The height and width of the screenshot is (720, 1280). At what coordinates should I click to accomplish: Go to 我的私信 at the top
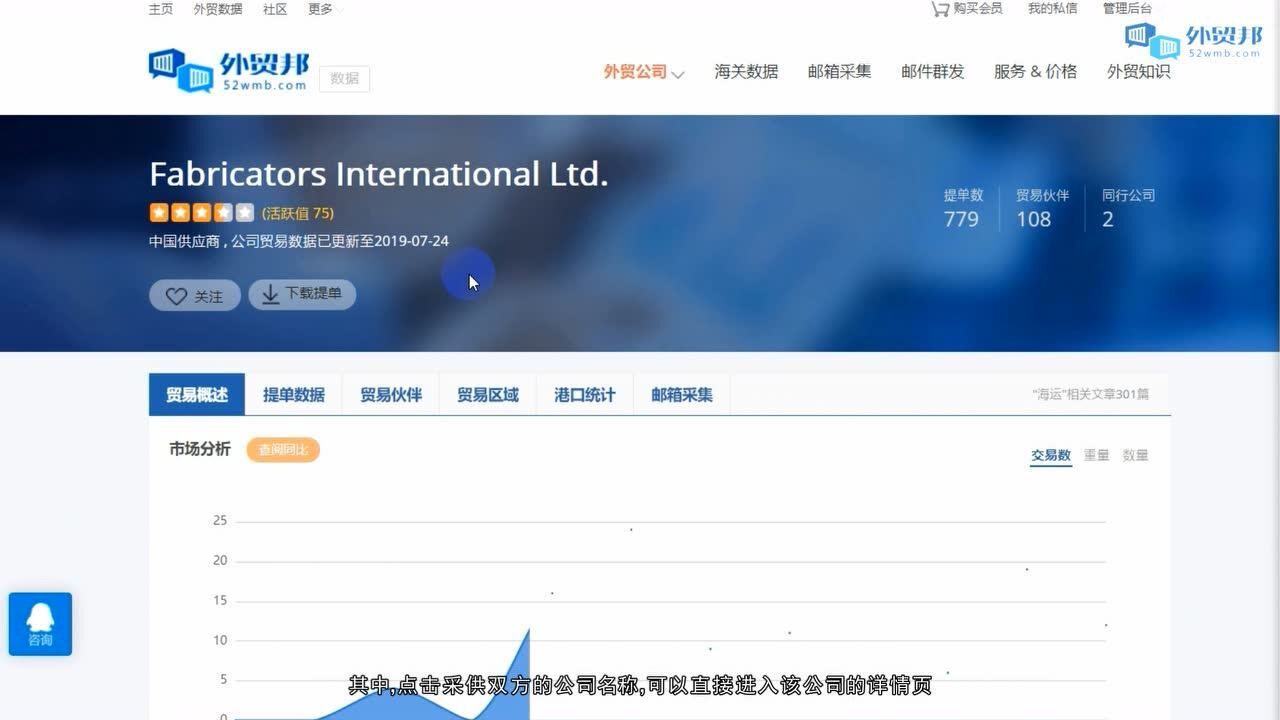pyautogui.click(x=1051, y=8)
